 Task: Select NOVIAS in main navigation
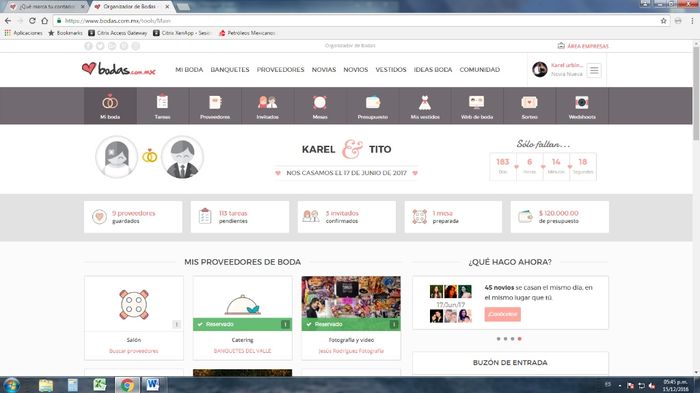coord(324,70)
